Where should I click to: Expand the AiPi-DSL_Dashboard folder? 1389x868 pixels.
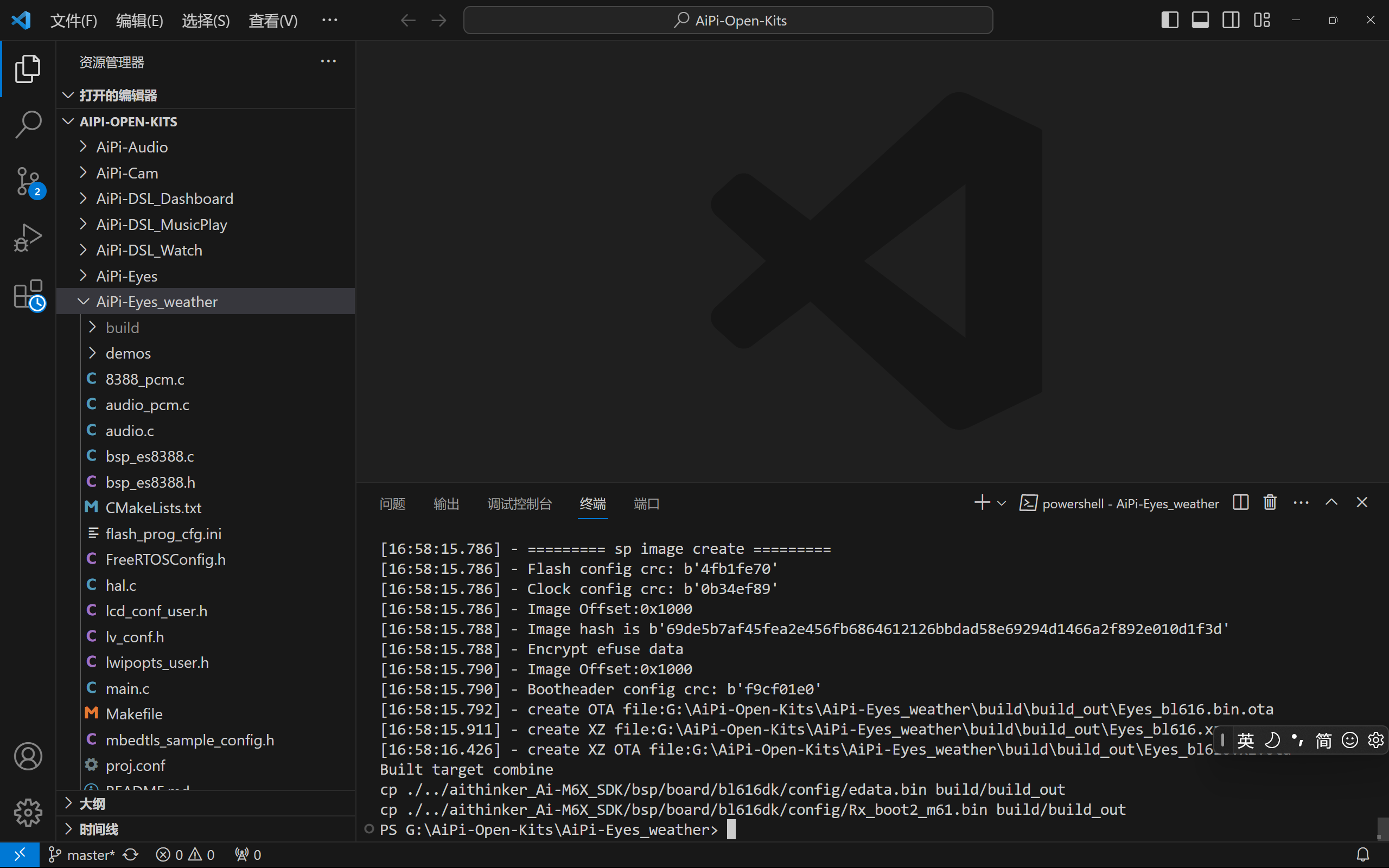pos(206,199)
